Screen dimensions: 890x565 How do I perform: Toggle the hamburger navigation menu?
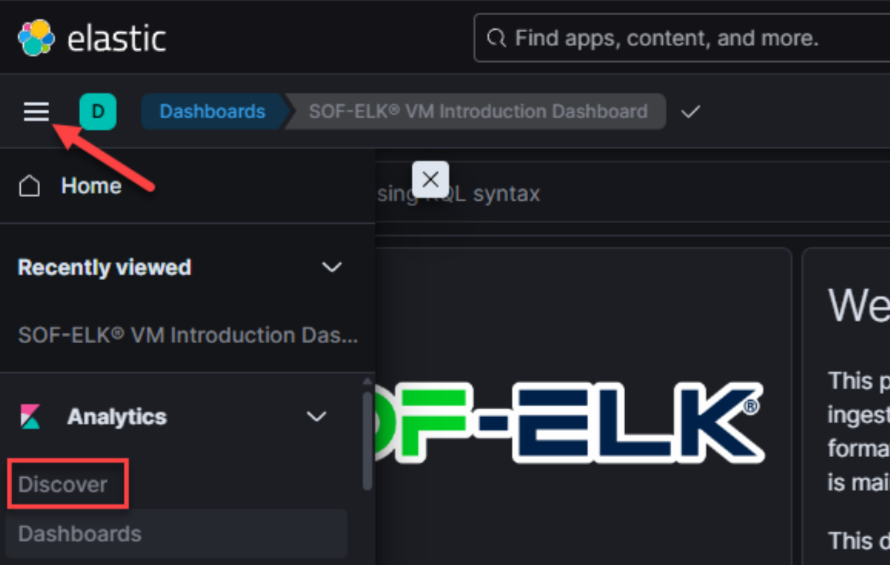click(36, 111)
